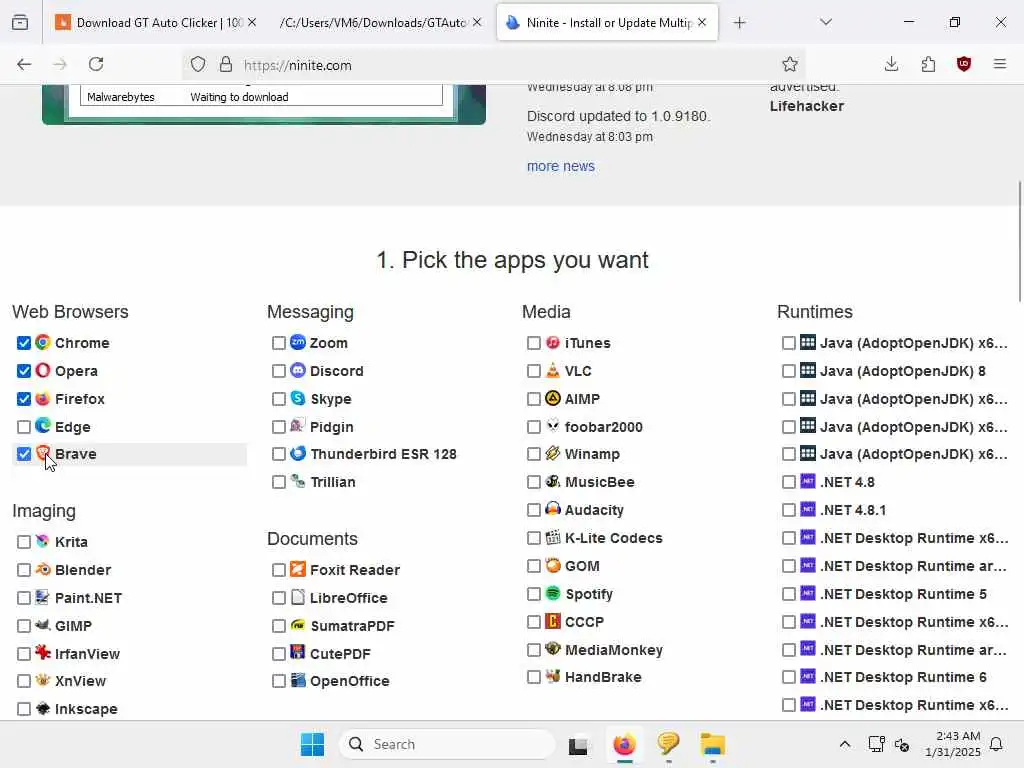Open File Explorer from the taskbar
1024x768 pixels.
712,744
